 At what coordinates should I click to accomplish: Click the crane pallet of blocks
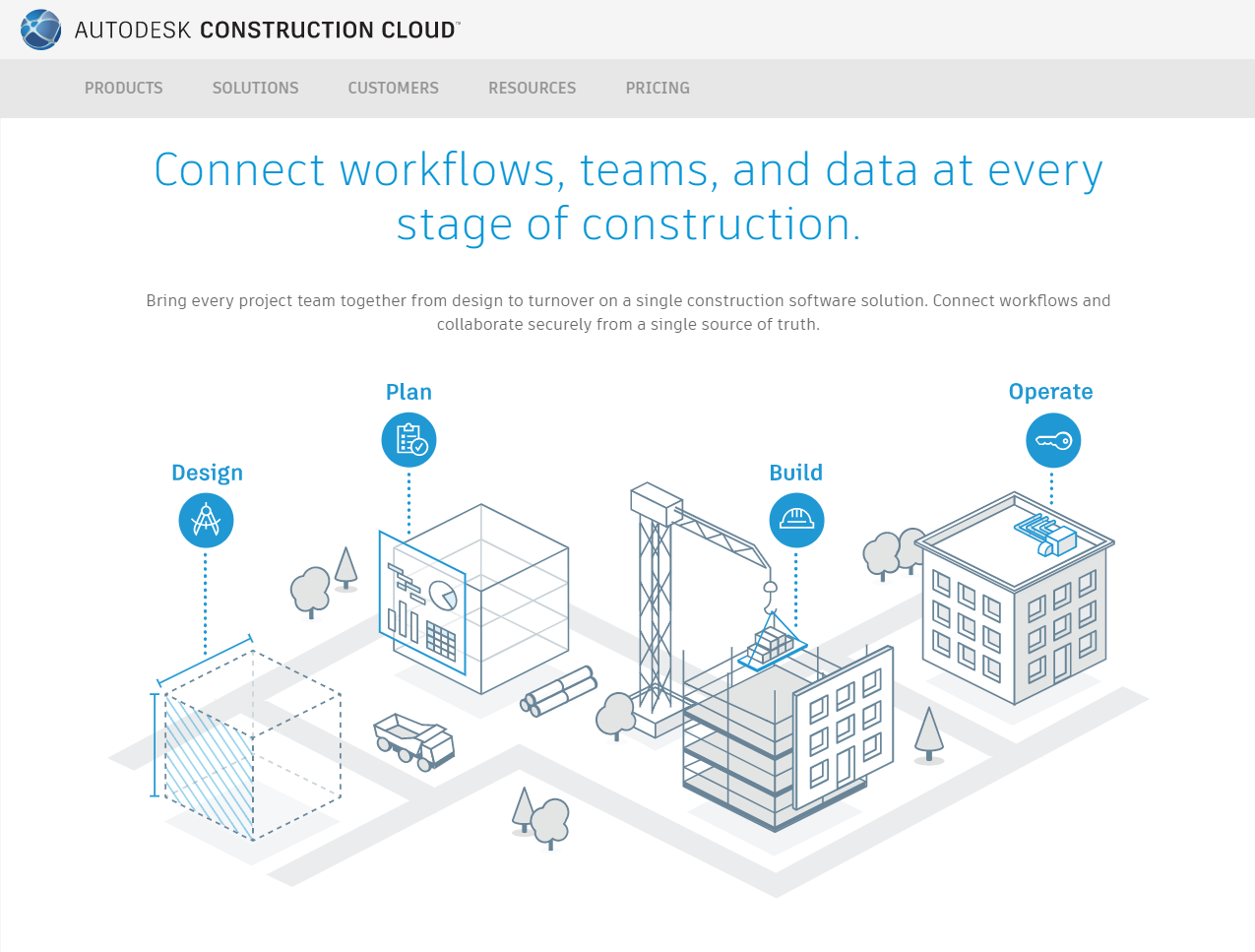click(772, 644)
